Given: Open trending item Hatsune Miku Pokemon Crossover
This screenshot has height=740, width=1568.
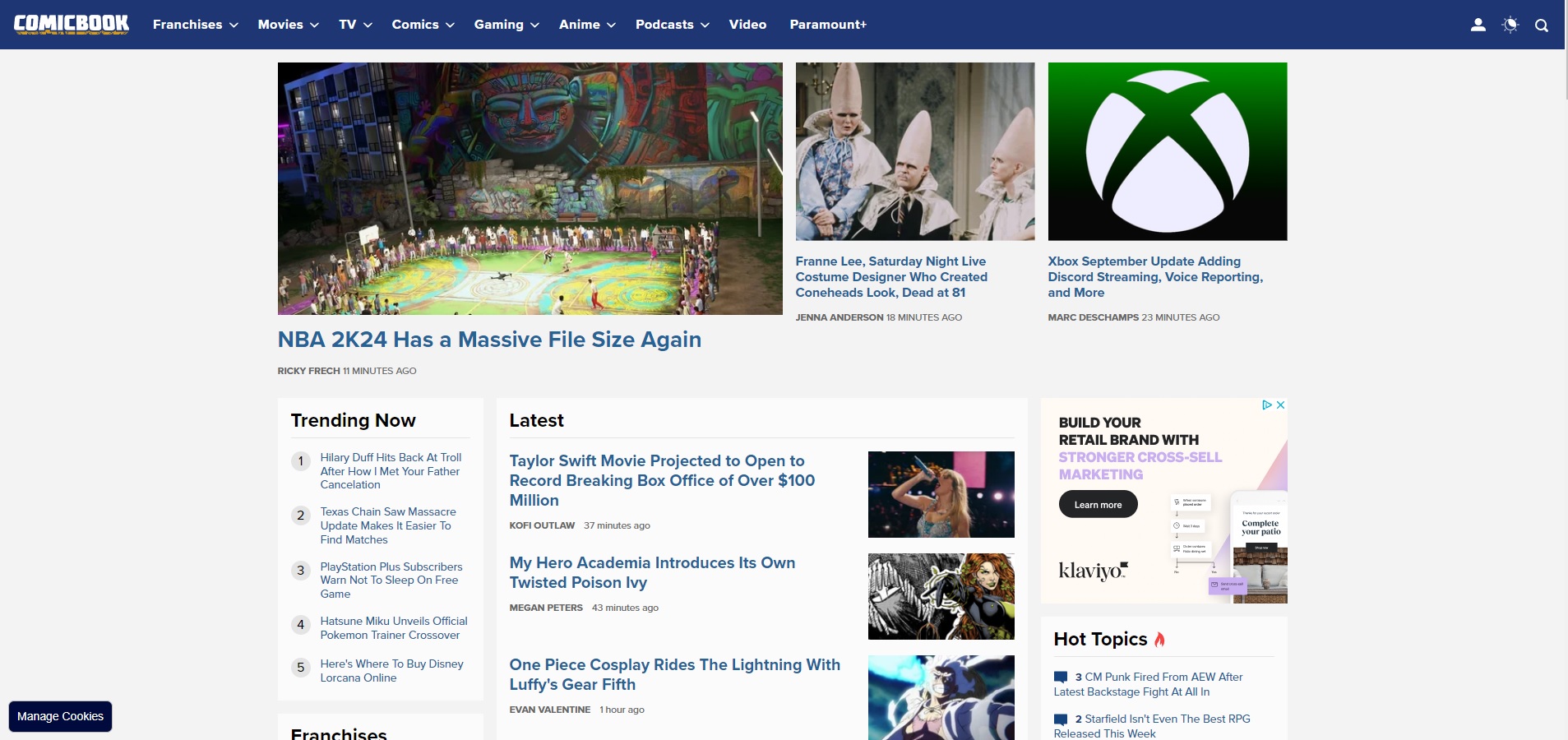Looking at the screenshot, I should [x=394, y=628].
